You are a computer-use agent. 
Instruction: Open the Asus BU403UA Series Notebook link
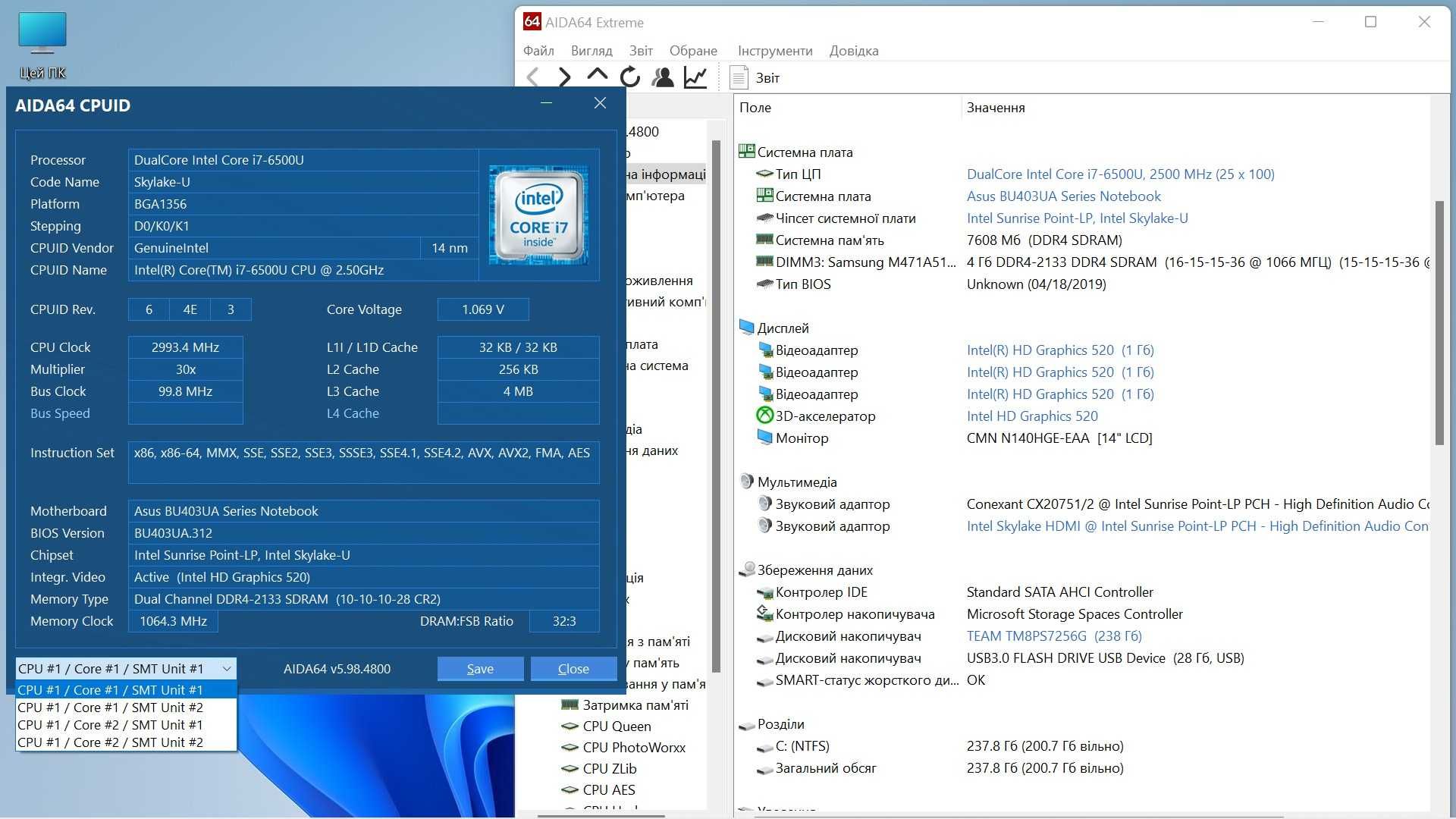[x=1063, y=196]
